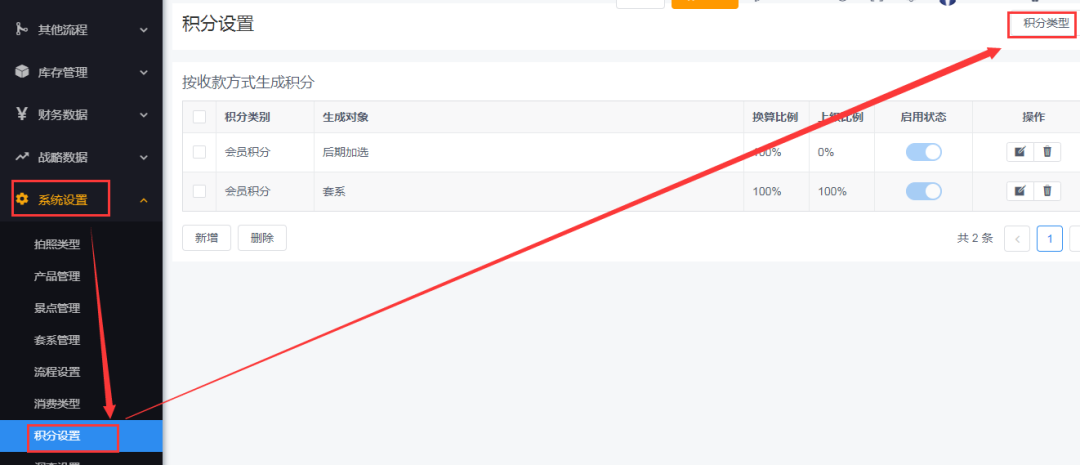
Task: Select the 积分设置 submenu item
Action: (x=81, y=436)
